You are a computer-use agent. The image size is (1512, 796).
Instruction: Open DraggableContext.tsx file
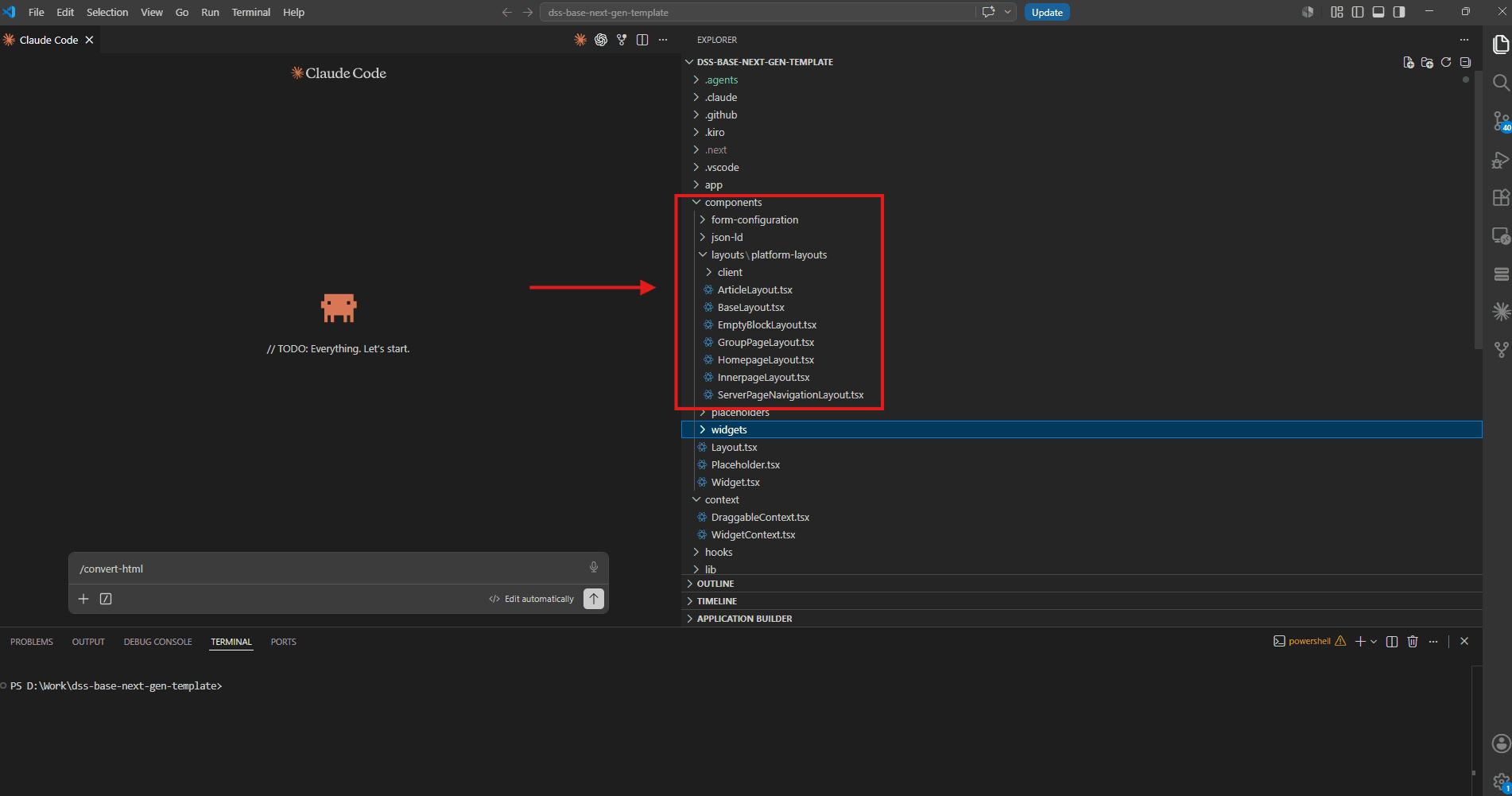[1081, 517]
